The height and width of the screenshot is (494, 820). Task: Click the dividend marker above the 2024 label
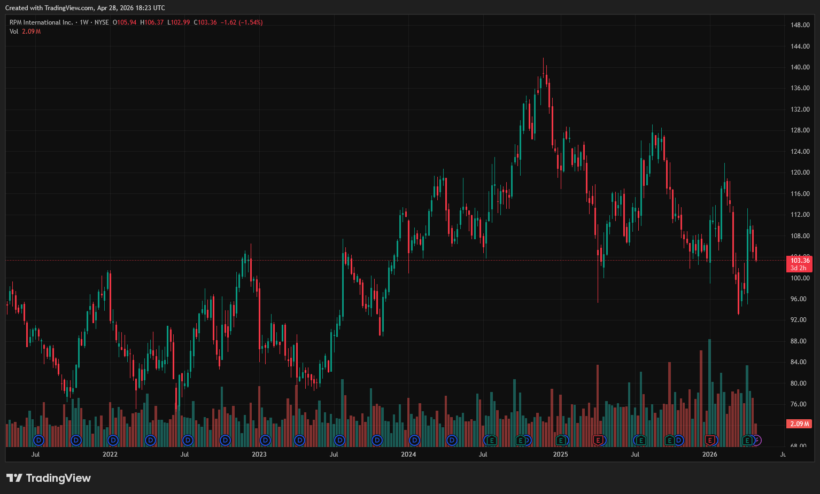point(414,441)
